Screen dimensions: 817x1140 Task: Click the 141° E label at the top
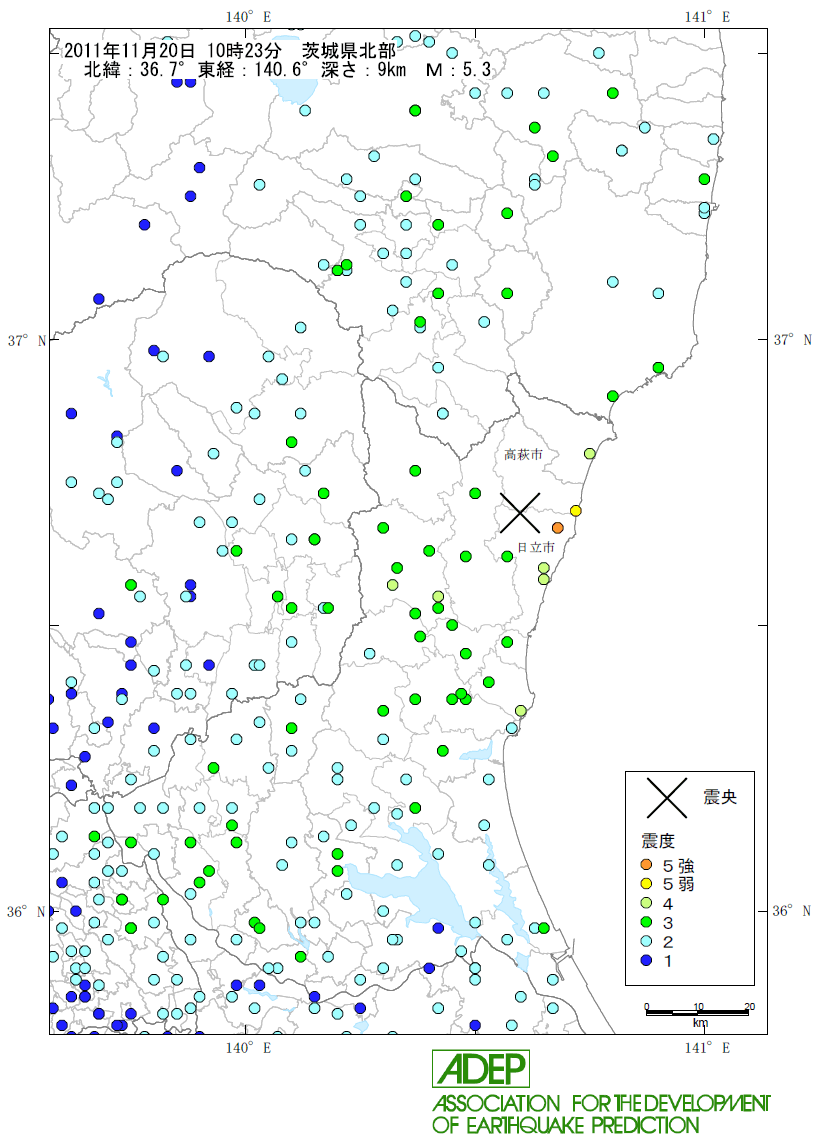(x=707, y=17)
